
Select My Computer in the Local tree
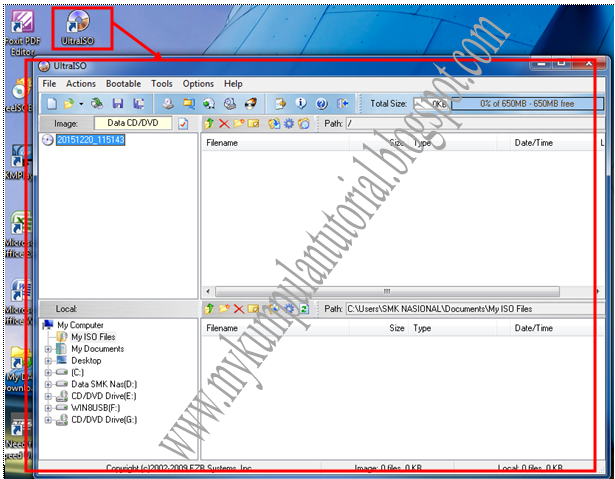[x=80, y=325]
